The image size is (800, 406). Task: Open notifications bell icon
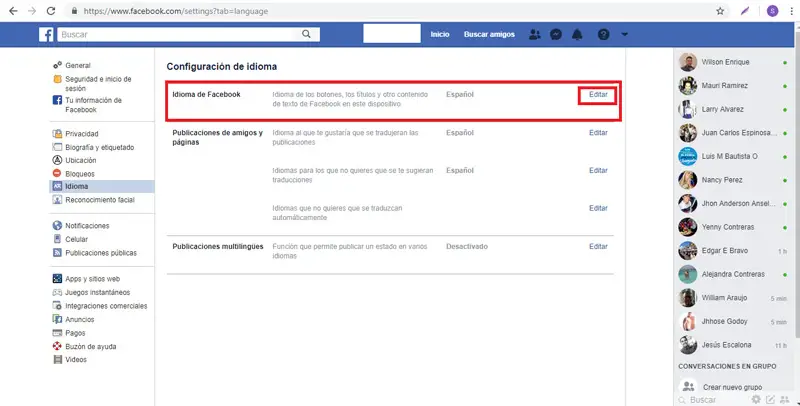point(577,34)
